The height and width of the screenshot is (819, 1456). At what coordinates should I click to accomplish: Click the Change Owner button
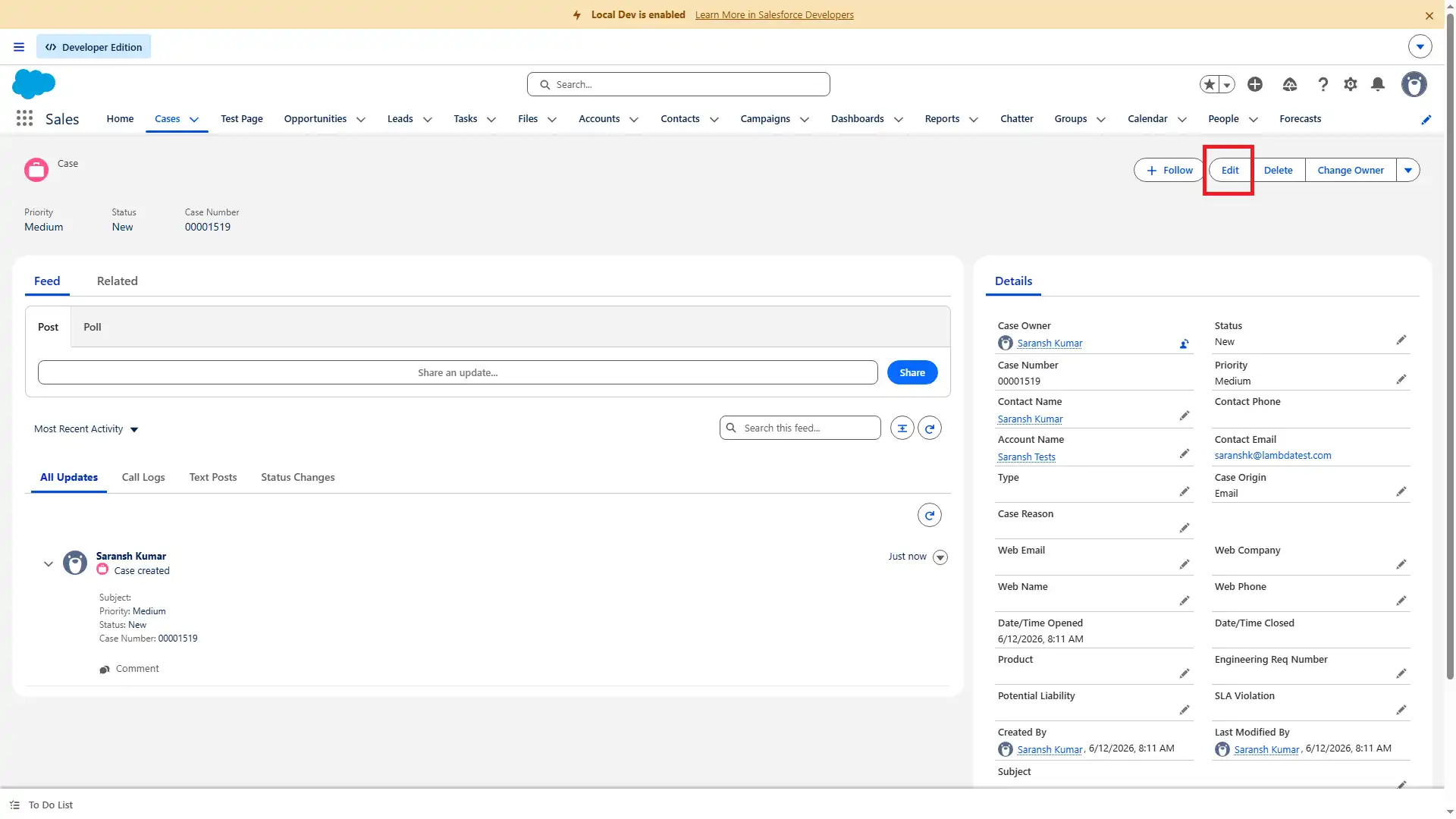coord(1351,171)
